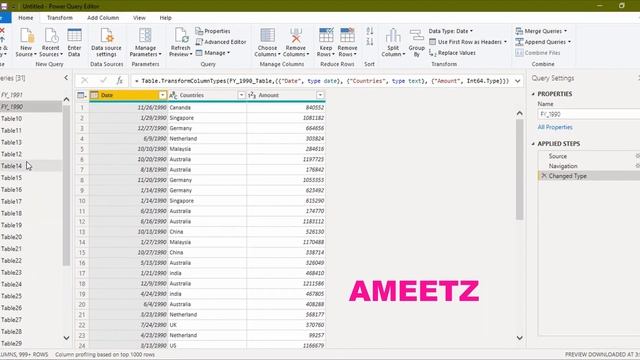Open Remove Rows options
The width and height of the screenshot is (640, 360).
coord(347,42)
